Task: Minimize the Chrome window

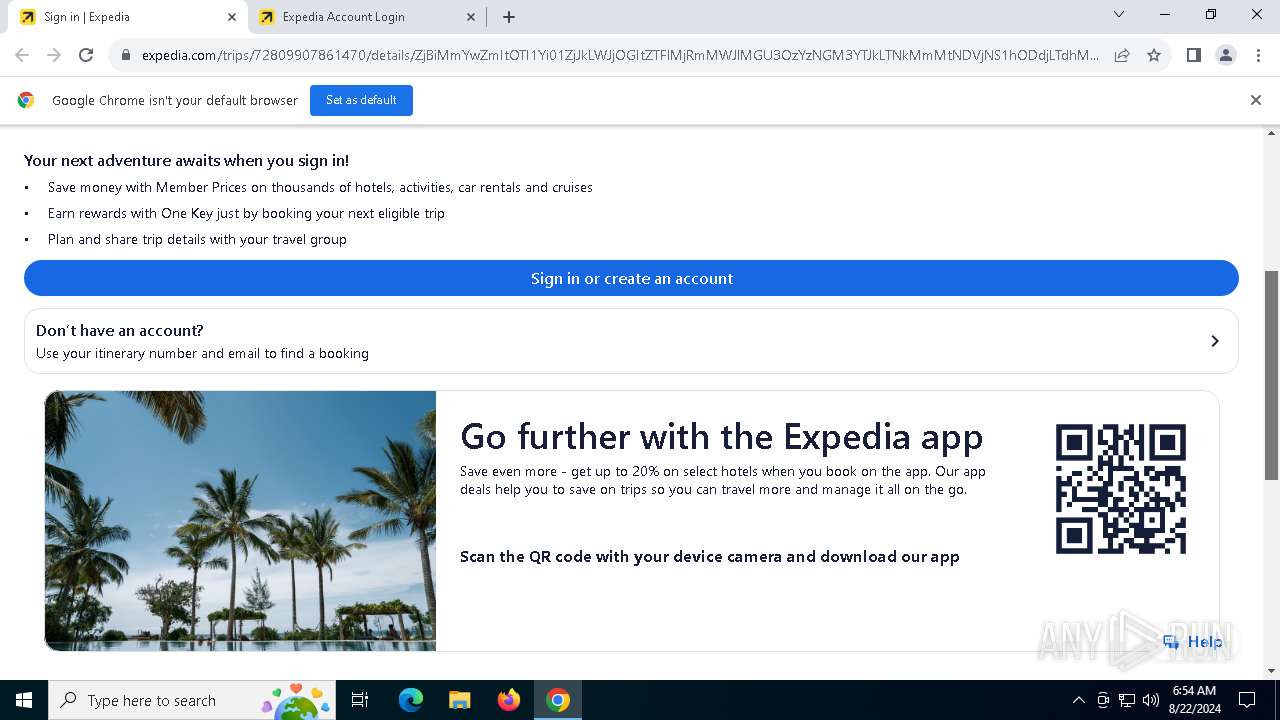Action: (1165, 15)
